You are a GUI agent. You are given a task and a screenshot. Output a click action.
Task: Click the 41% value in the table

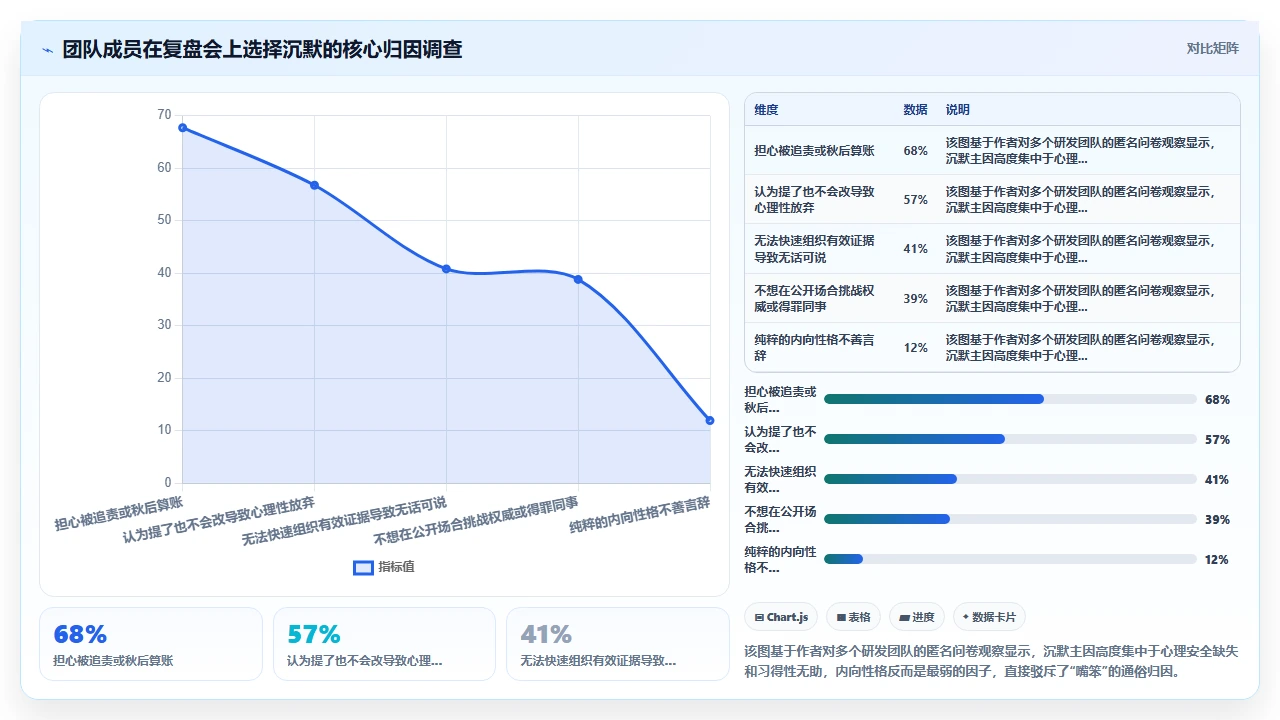[915, 249]
